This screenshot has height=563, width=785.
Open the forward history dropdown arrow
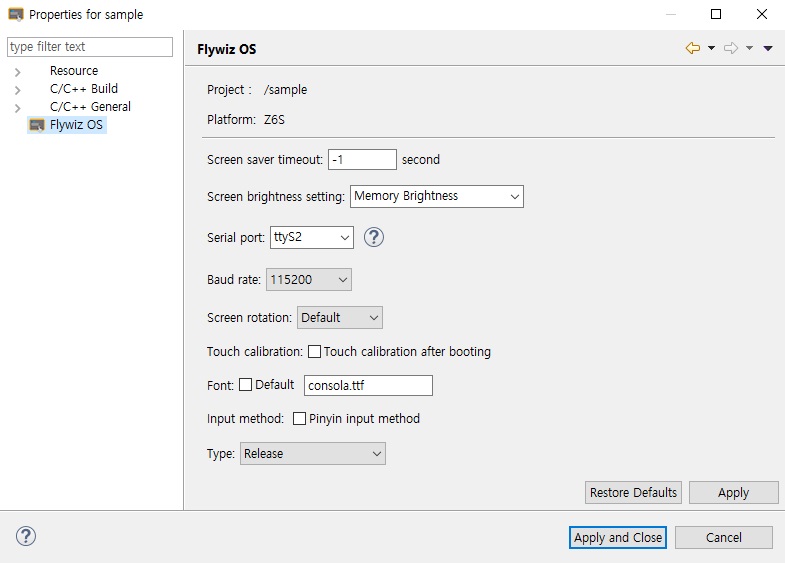[x=749, y=48]
